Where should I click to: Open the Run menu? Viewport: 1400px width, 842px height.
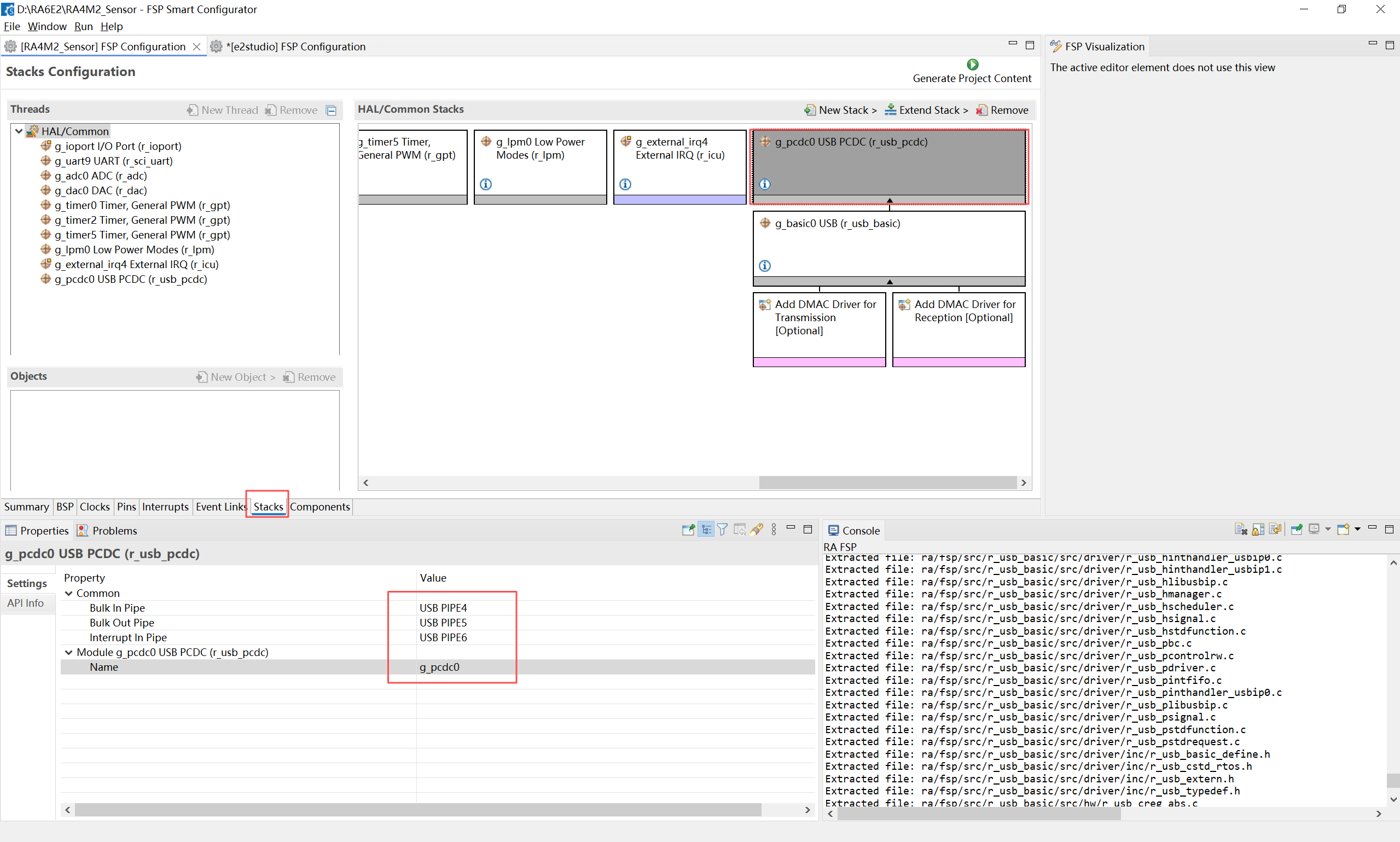[x=83, y=26]
